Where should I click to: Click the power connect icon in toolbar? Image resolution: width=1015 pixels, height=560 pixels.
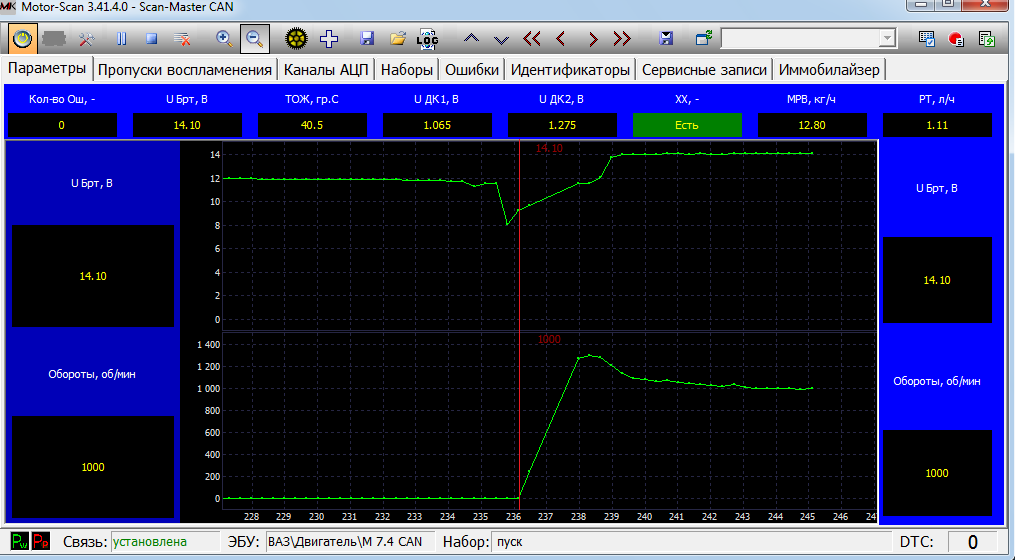pyautogui.click(x=24, y=39)
